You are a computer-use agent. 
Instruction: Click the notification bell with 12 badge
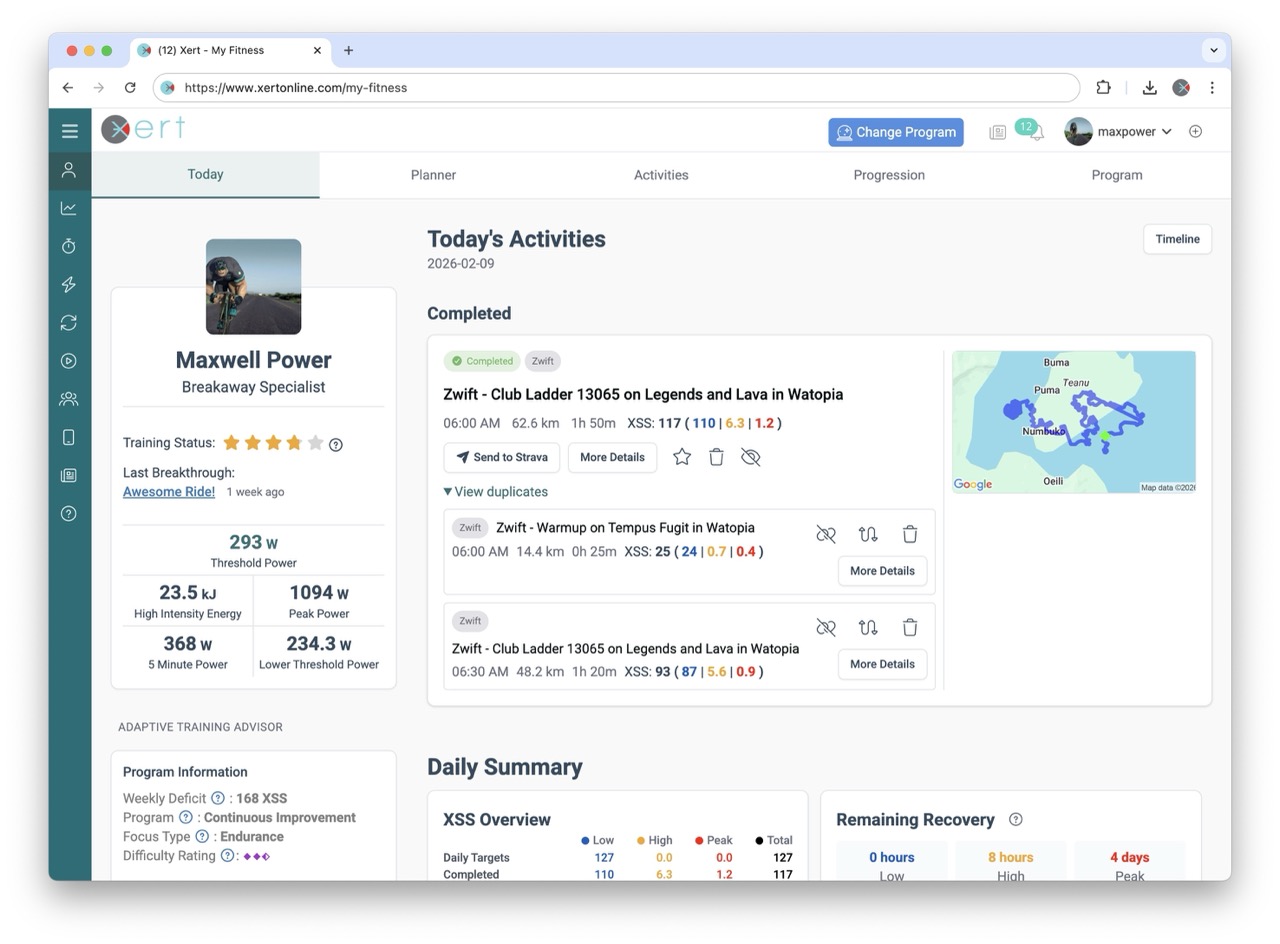coord(1035,132)
